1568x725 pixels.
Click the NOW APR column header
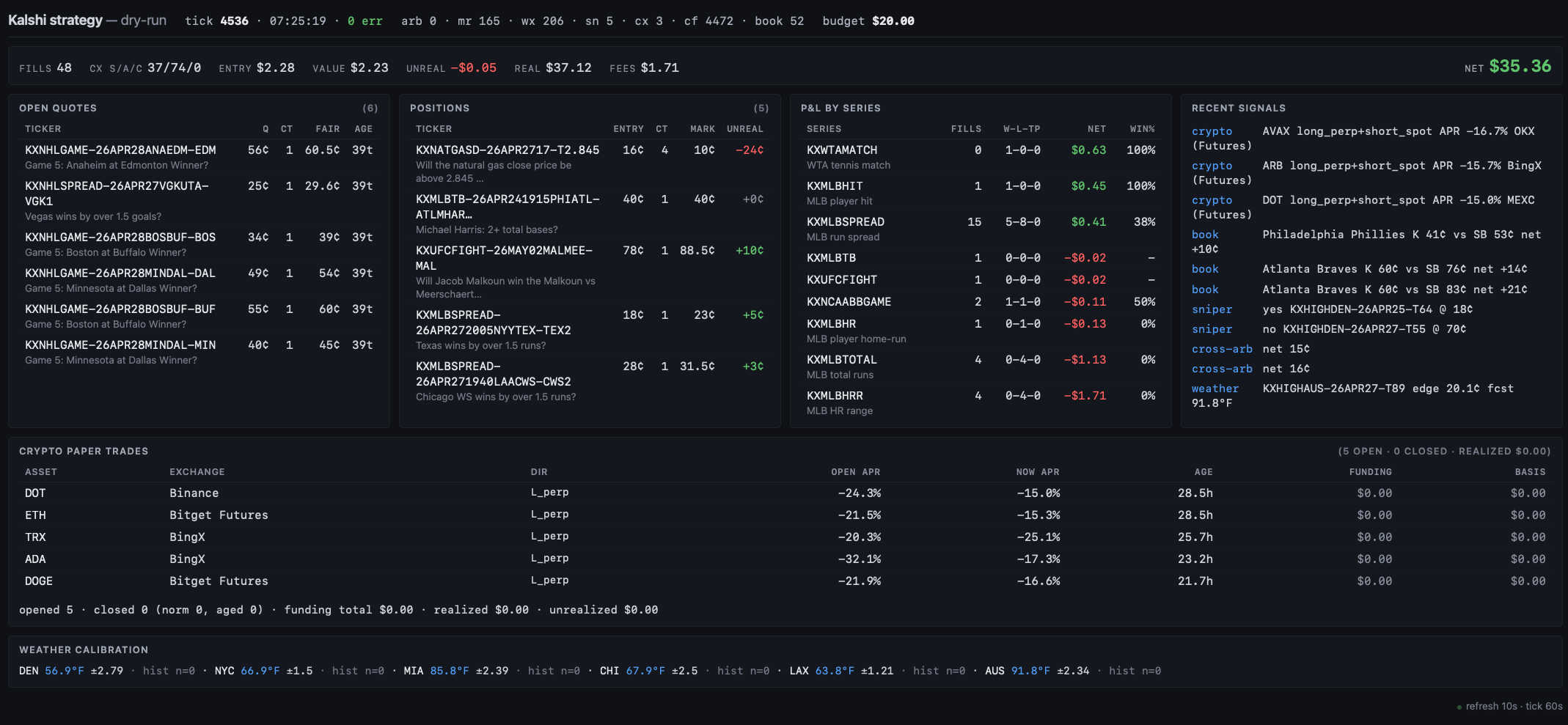[1038, 471]
